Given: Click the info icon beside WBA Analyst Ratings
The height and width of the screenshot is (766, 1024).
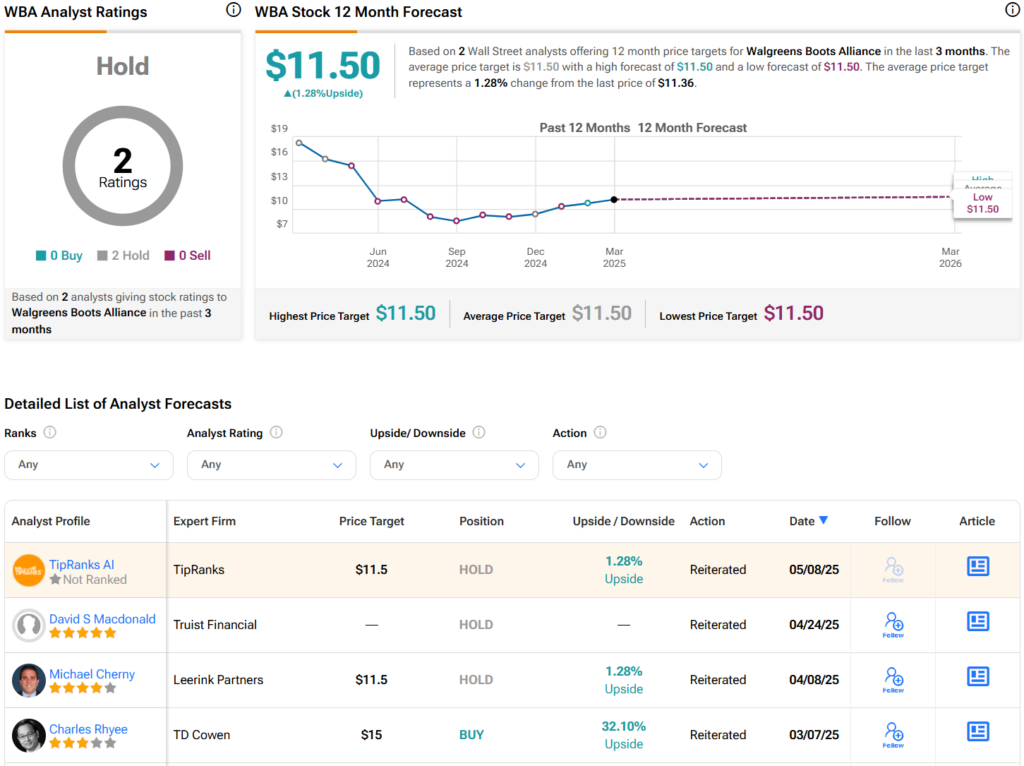Looking at the screenshot, I should point(233,10).
